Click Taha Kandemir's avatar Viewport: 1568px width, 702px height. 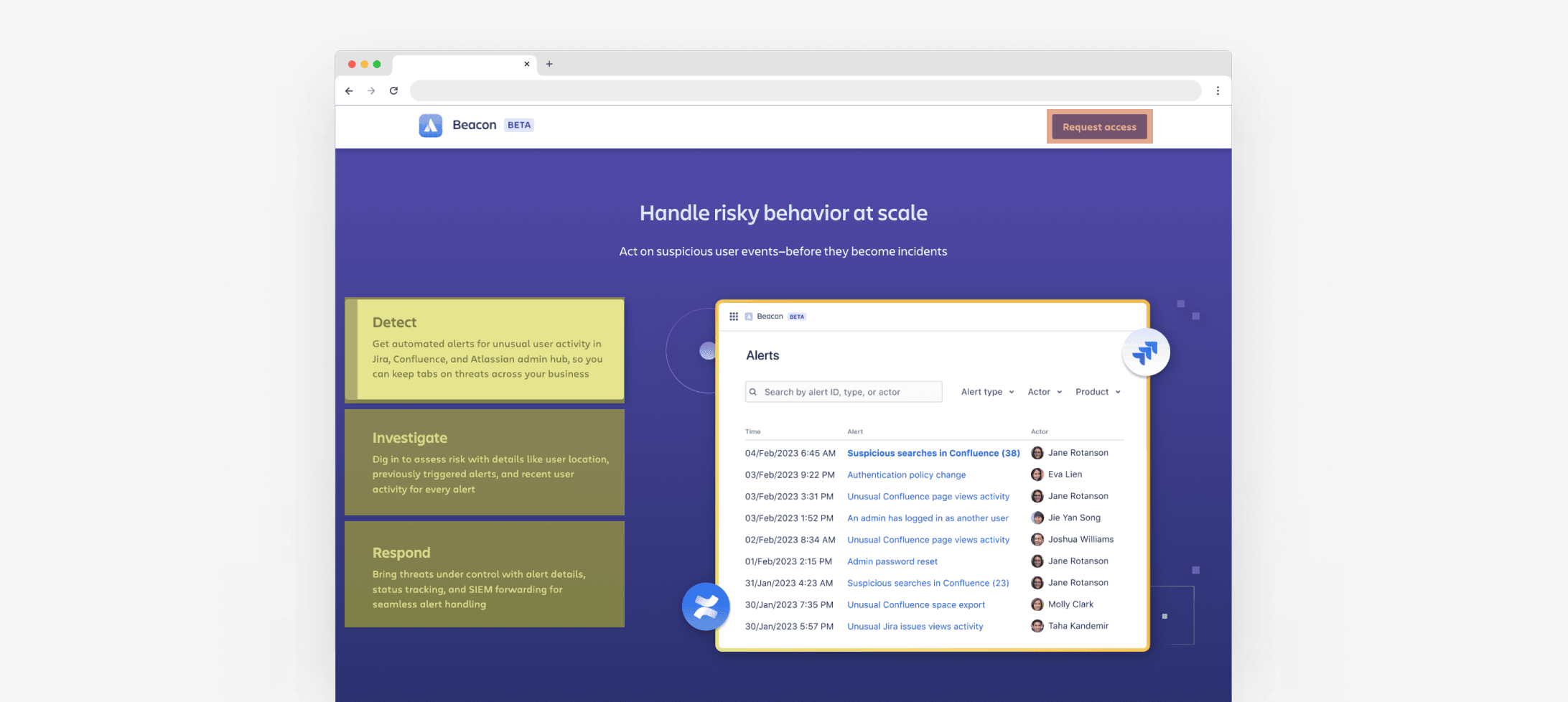click(x=1037, y=626)
